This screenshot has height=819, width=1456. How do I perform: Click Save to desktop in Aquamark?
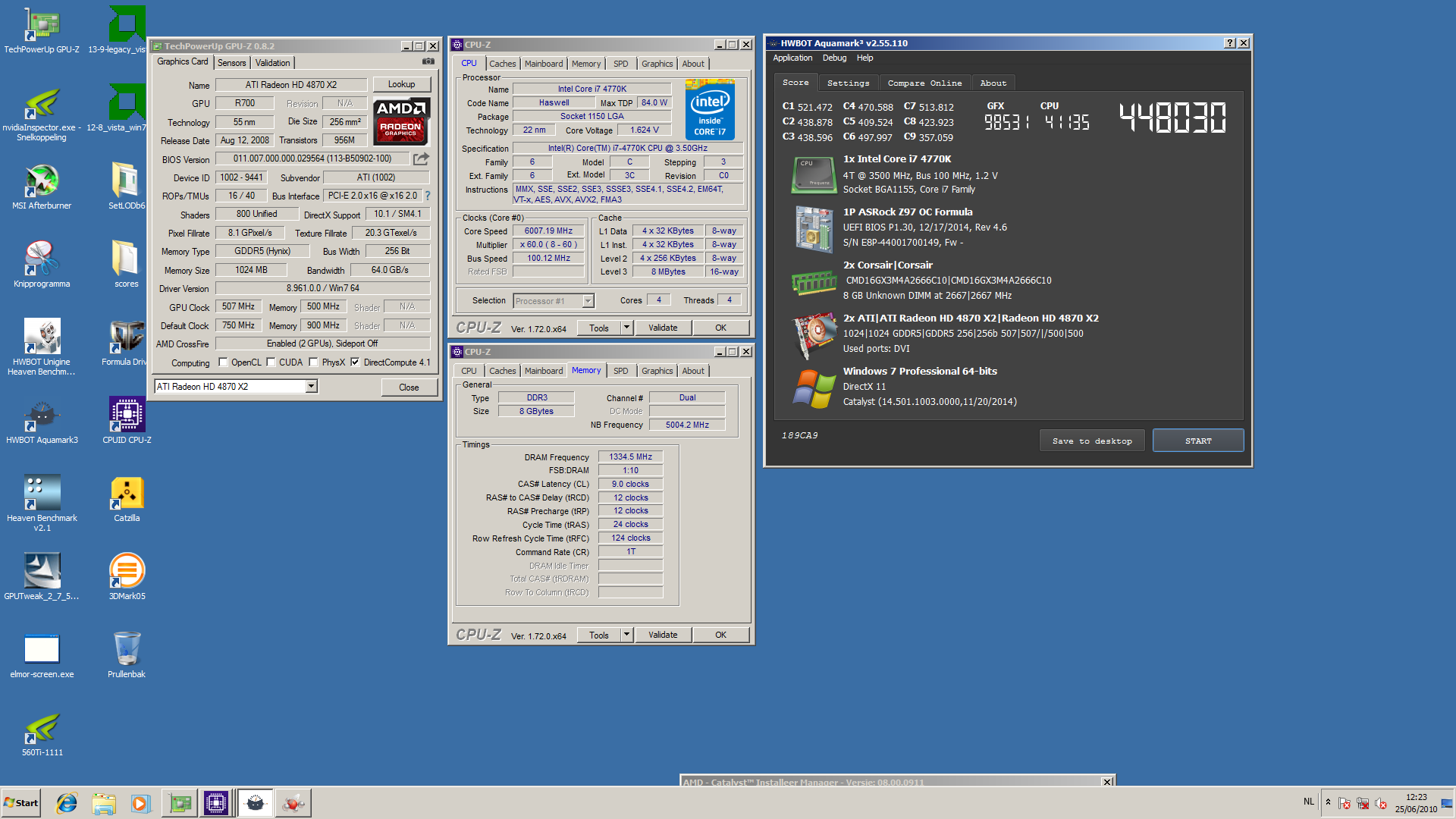(x=1092, y=441)
